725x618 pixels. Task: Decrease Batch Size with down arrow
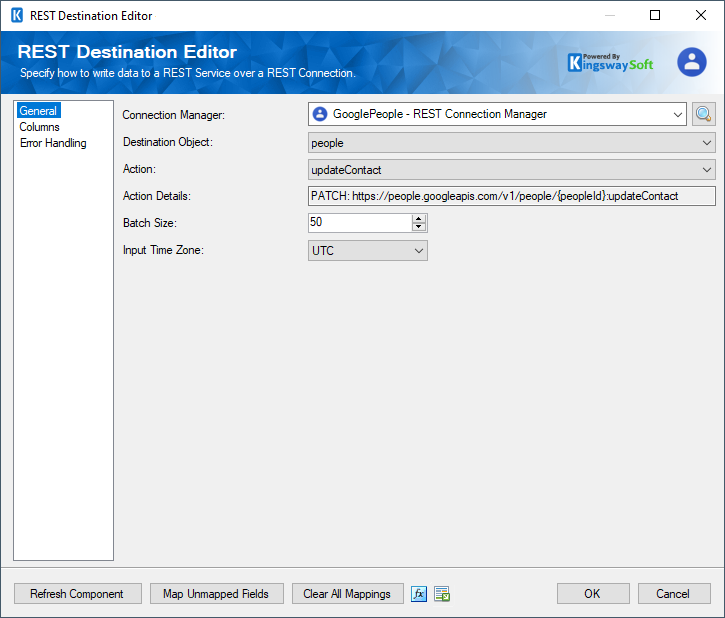tap(419, 227)
